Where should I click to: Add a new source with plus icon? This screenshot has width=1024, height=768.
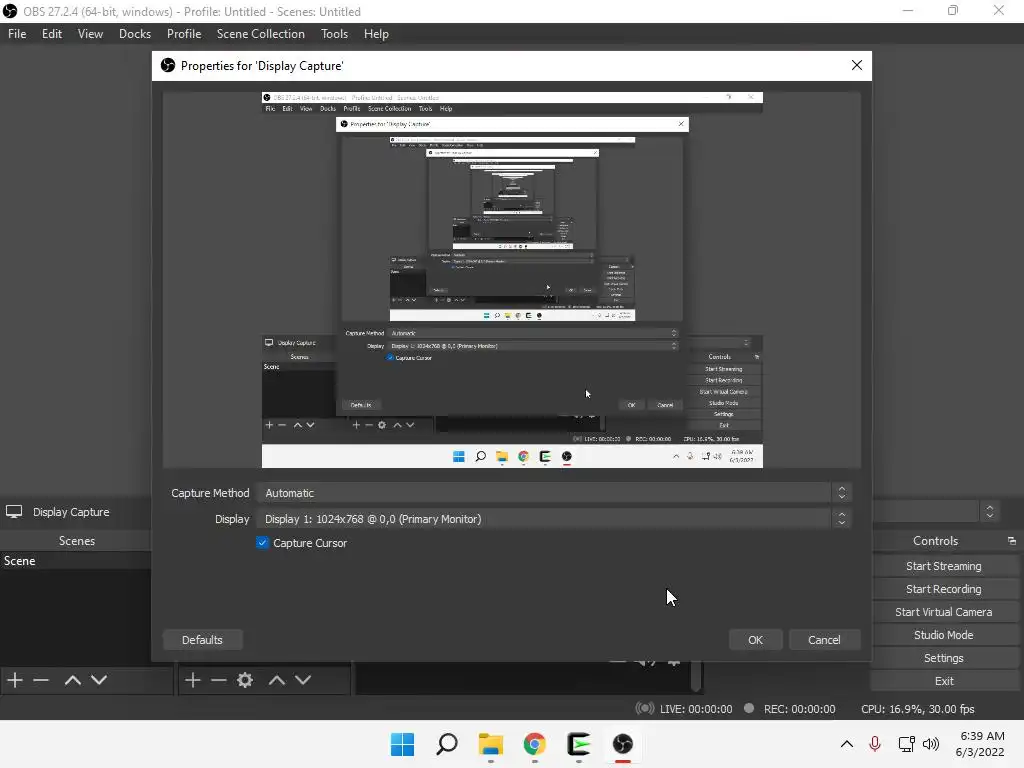coord(193,680)
